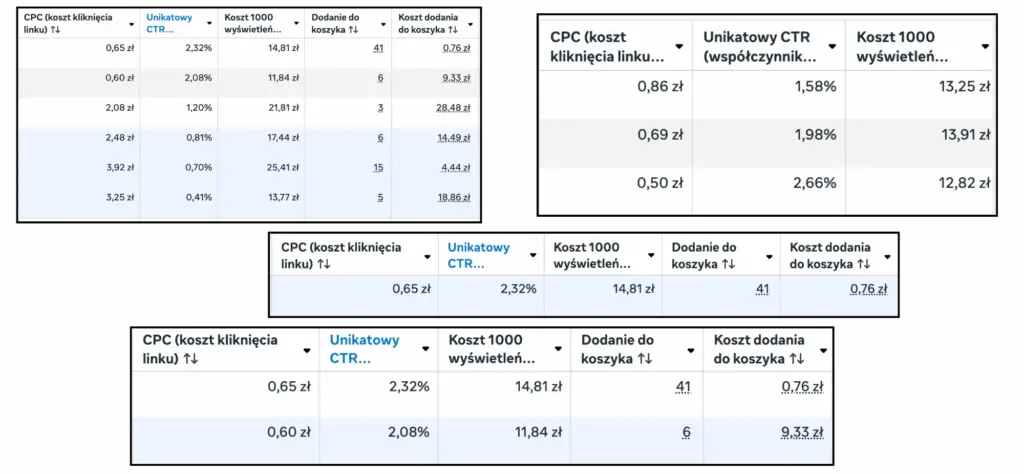The image size is (1024, 474).
Task: Click caret icon on Dodanie do koszyka in single-row table
Action: [768, 256]
